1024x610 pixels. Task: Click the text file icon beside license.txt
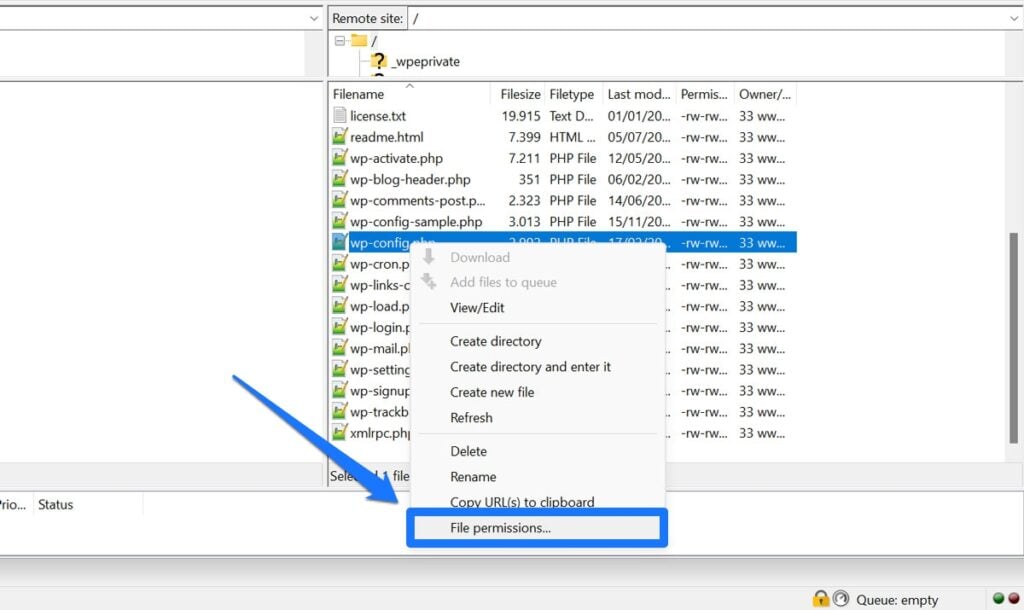tap(340, 115)
